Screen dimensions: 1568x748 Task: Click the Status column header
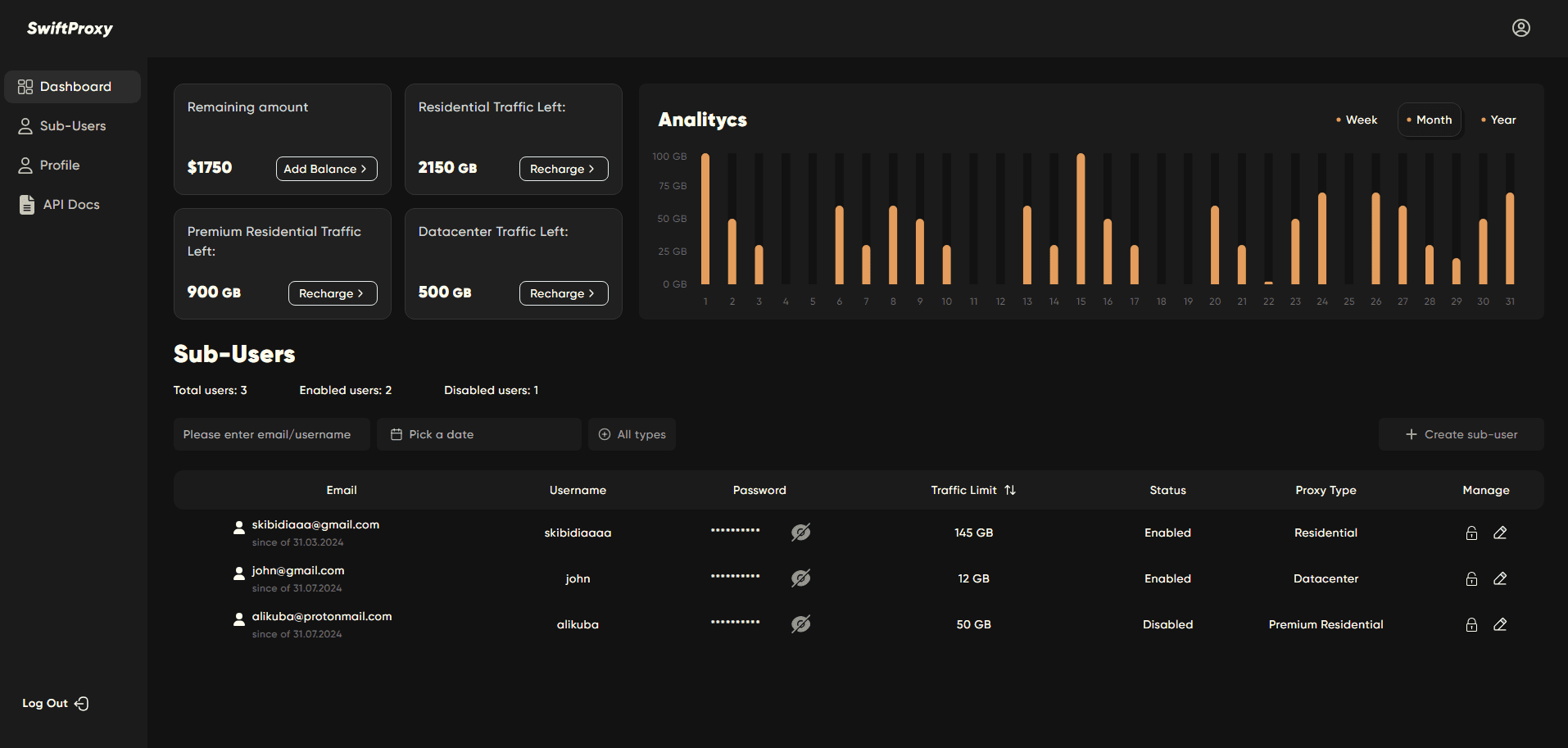pos(1167,490)
